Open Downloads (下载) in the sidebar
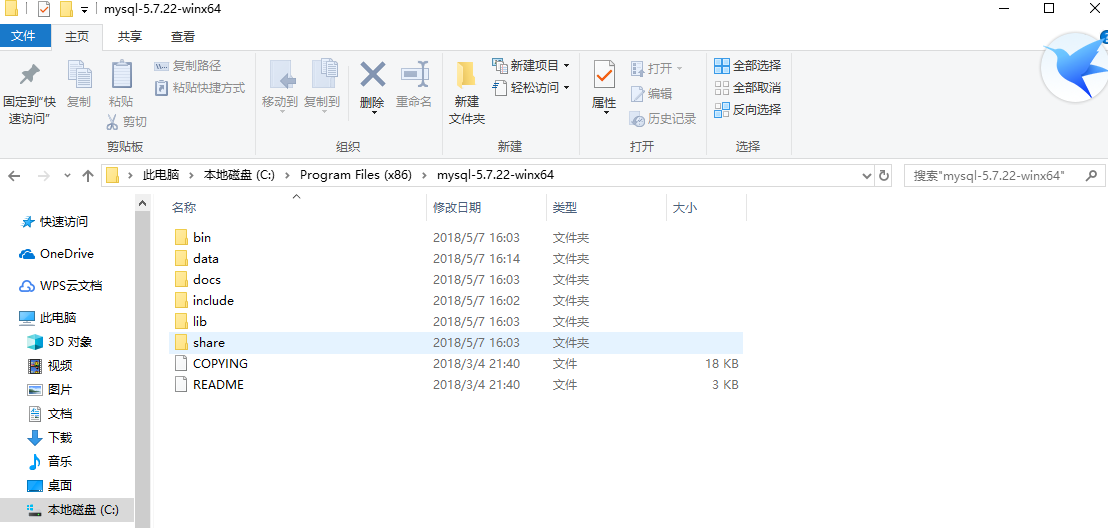1108x528 pixels. 49,438
